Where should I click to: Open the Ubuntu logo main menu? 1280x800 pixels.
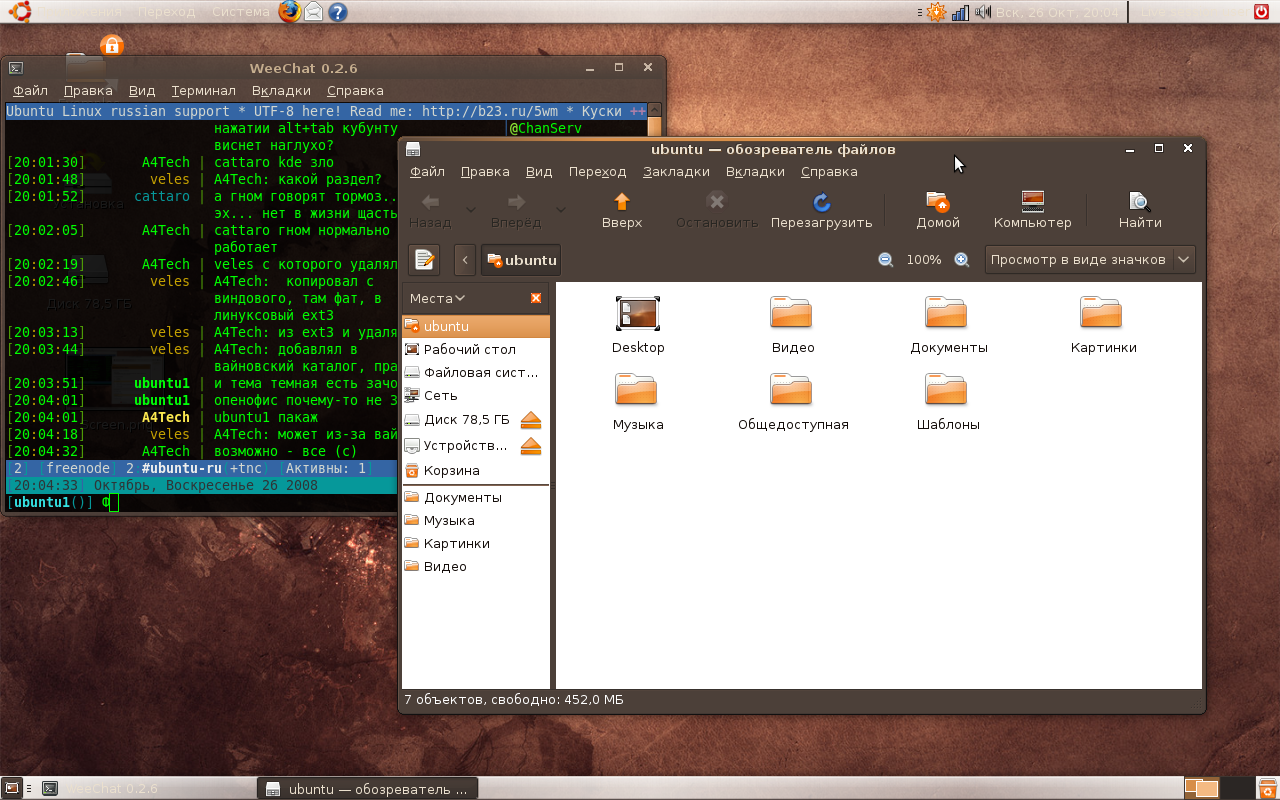[20, 11]
